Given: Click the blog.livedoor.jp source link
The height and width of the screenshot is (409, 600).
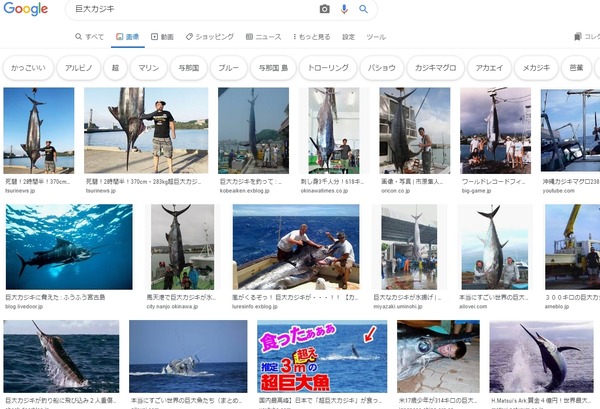Looking at the screenshot, I should (x=24, y=306).
